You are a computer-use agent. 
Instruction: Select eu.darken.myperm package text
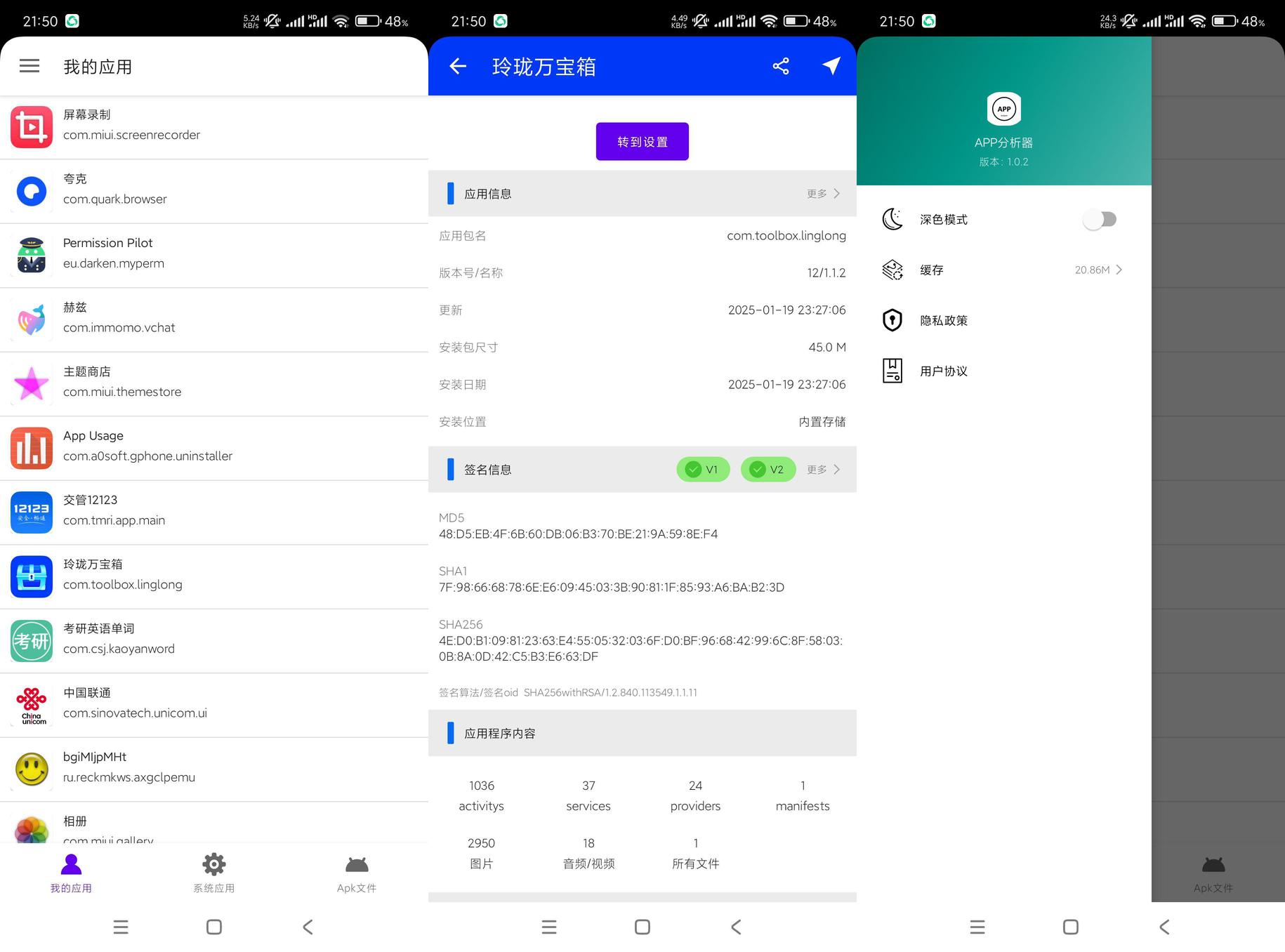point(114,263)
